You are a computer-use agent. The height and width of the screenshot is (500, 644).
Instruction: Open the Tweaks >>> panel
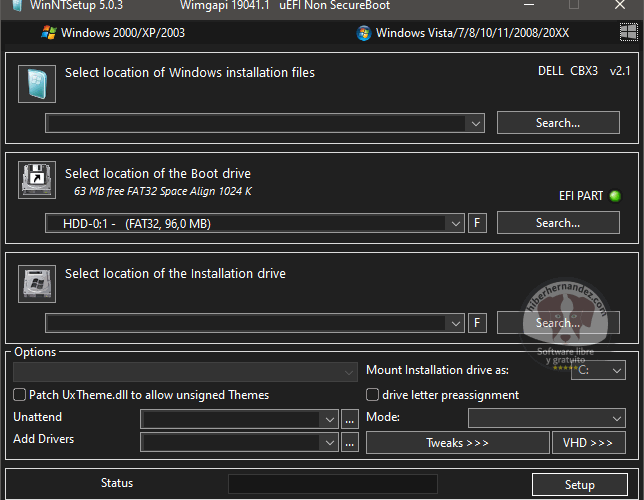tap(458, 442)
